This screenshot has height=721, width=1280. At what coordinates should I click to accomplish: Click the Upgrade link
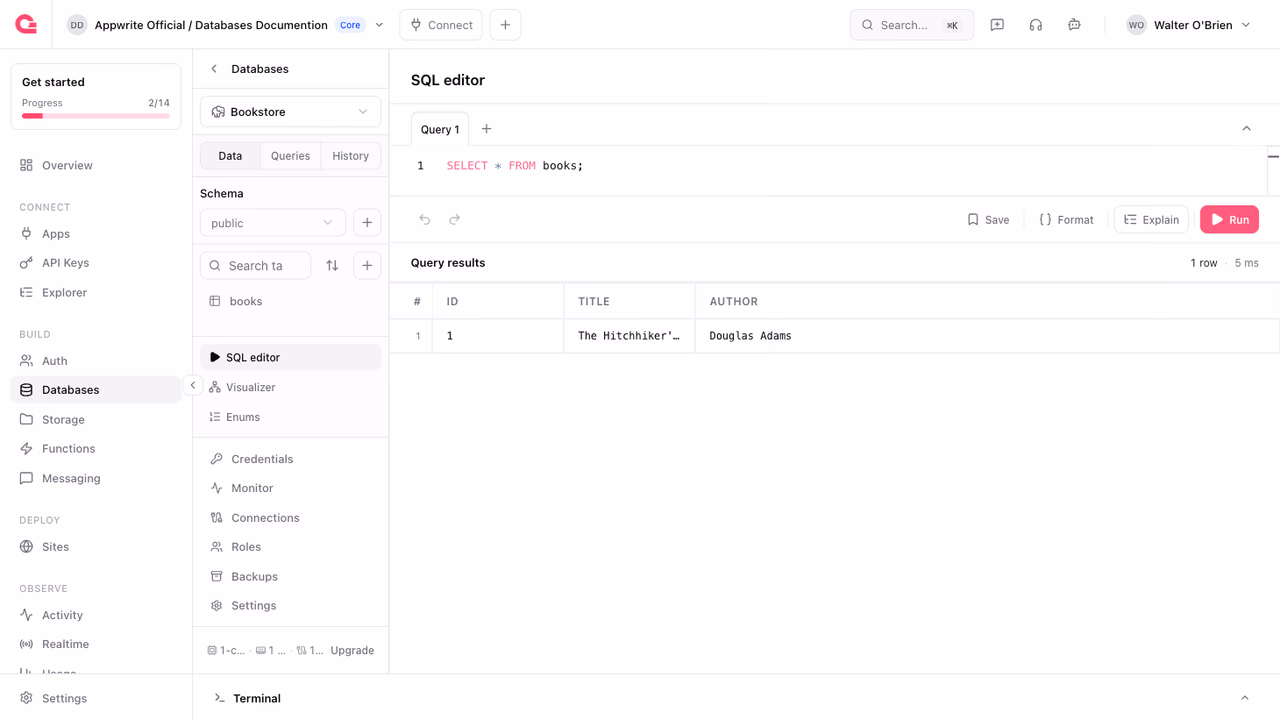(352, 650)
